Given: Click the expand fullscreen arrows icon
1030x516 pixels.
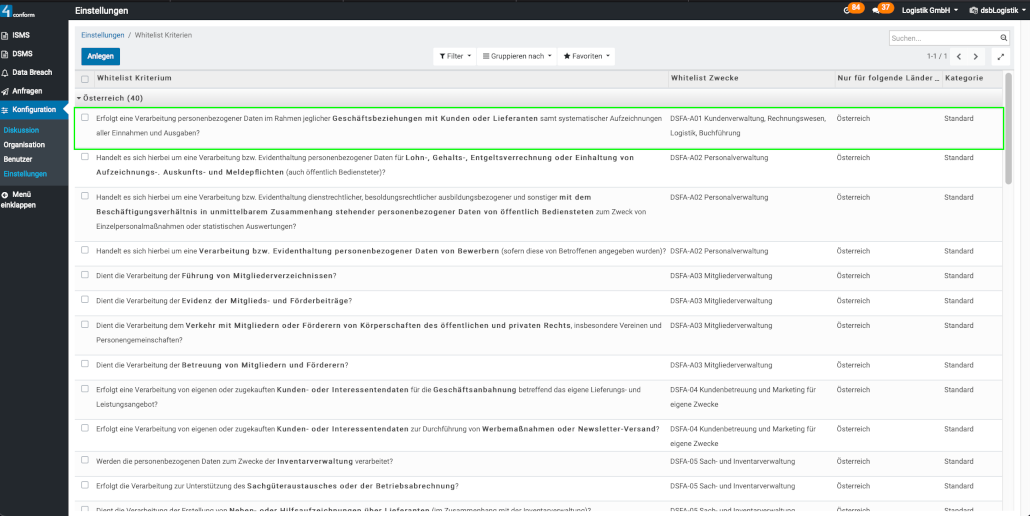Looking at the screenshot, I should click(x=999, y=57).
